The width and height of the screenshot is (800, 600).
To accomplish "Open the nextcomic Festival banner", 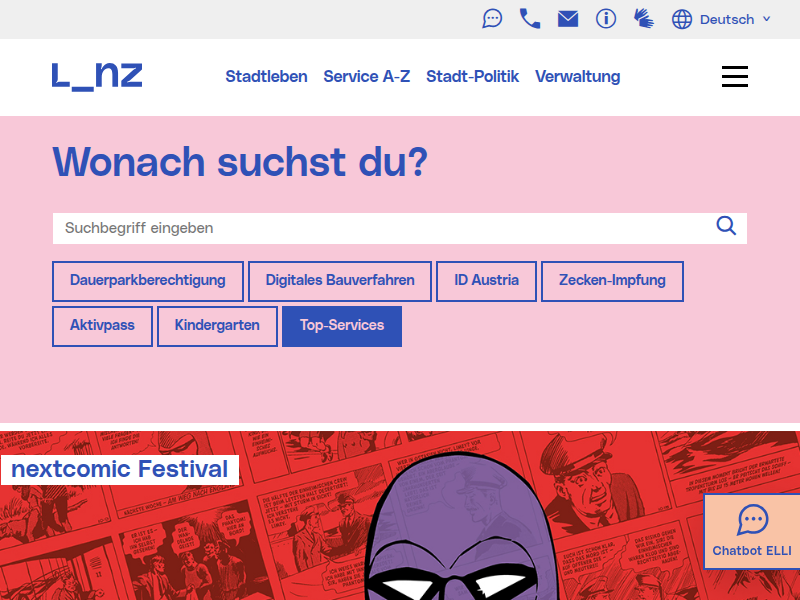I will pyautogui.click(x=120, y=469).
